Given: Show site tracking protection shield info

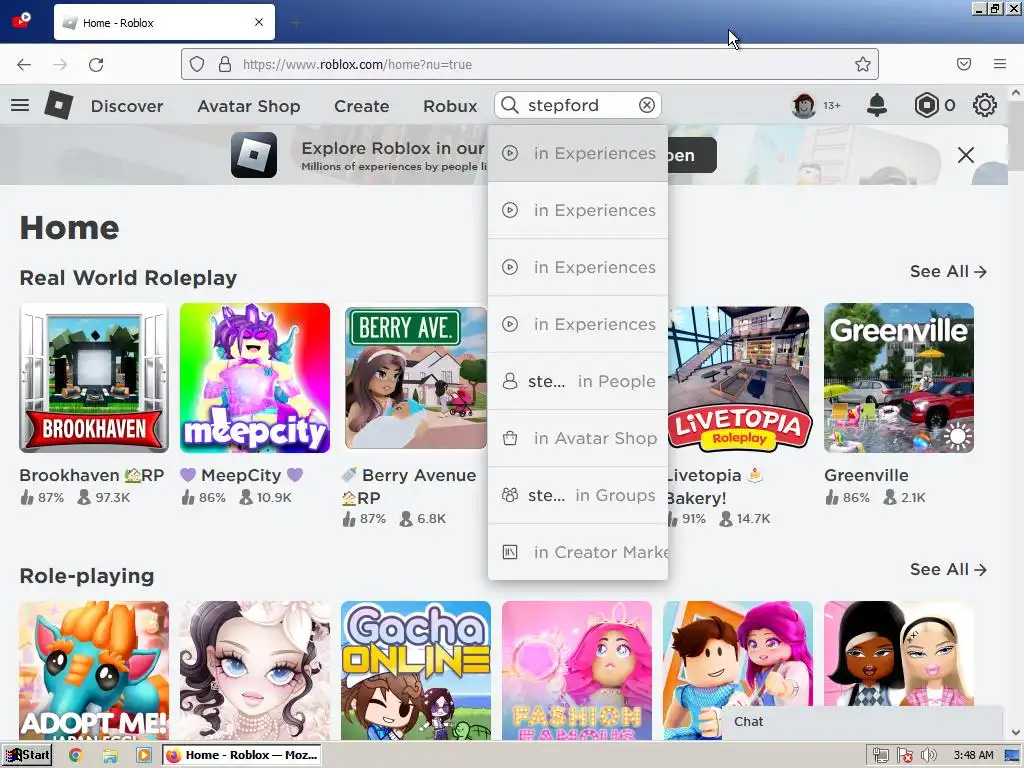Looking at the screenshot, I should pos(197,64).
